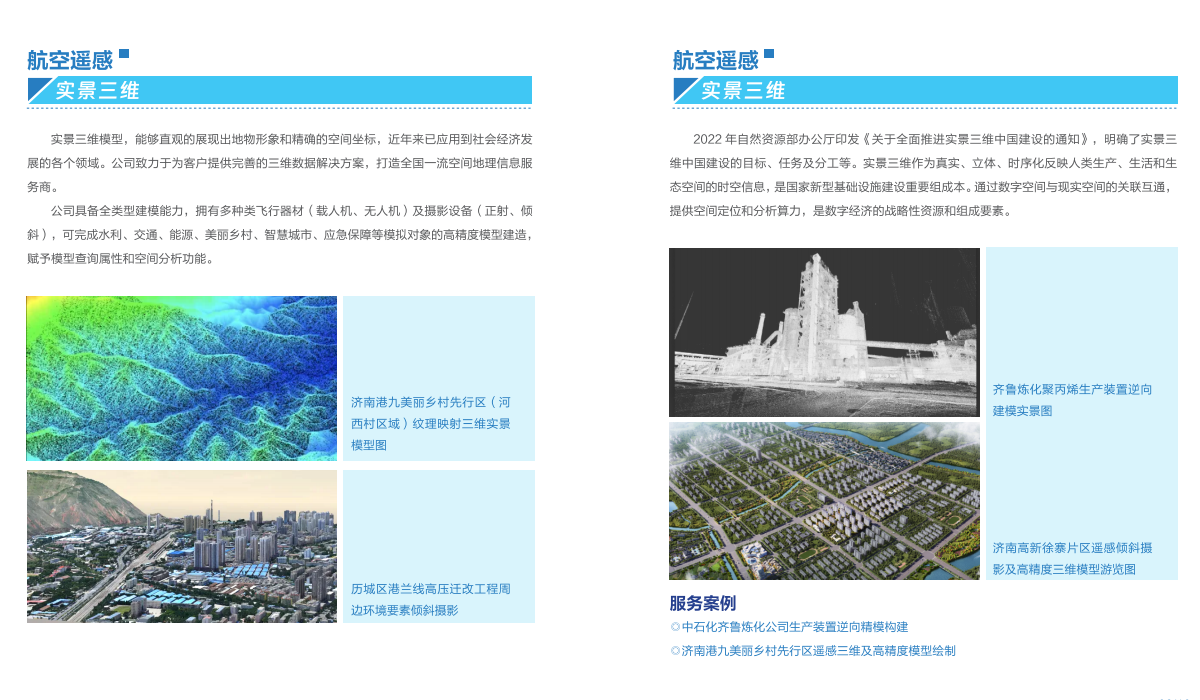Click the circle bullet before 济南港九美丽乡村先行区遥感三维
Screen dimensions: 1200x700
pos(675,651)
